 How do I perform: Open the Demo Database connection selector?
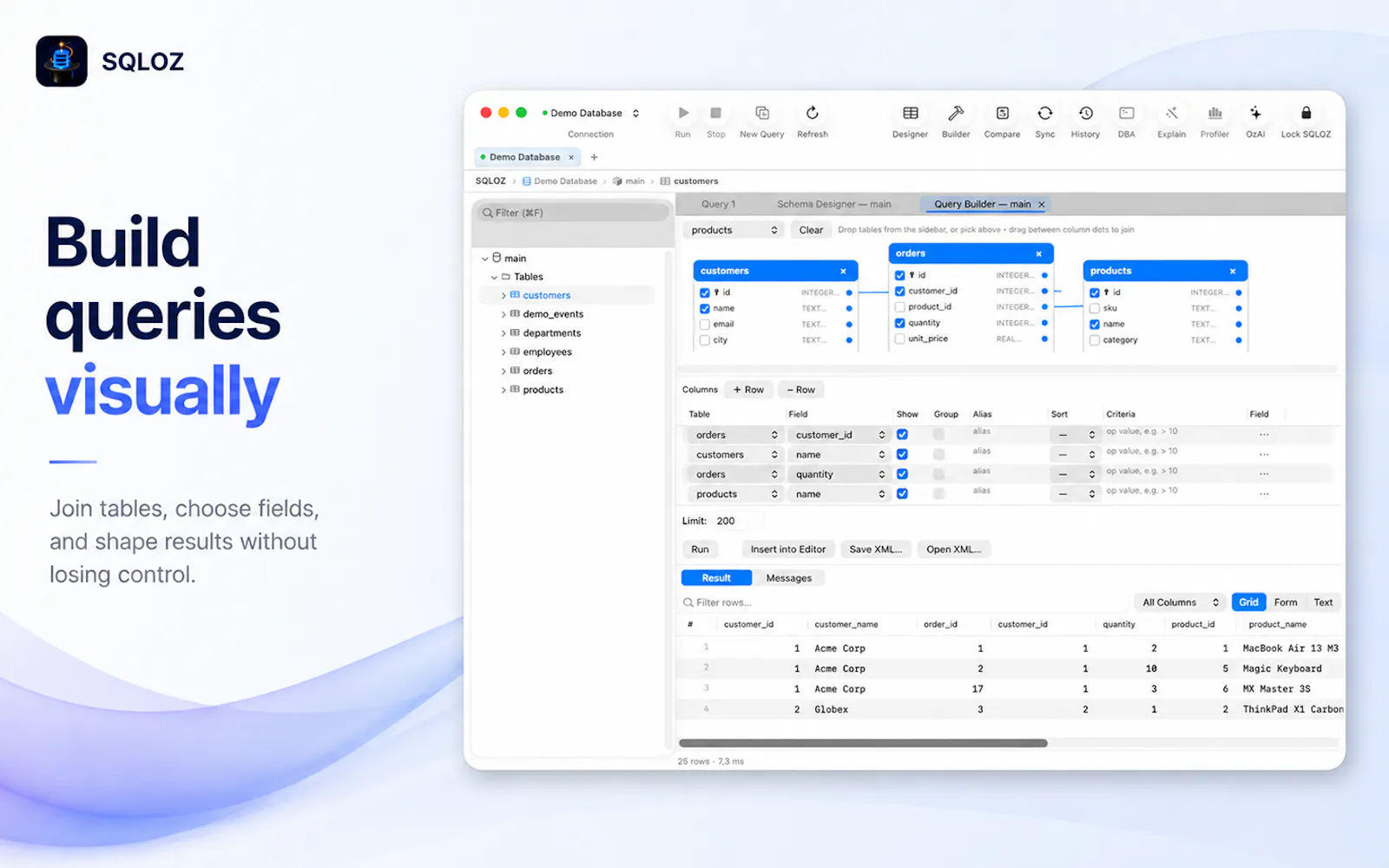(590, 113)
